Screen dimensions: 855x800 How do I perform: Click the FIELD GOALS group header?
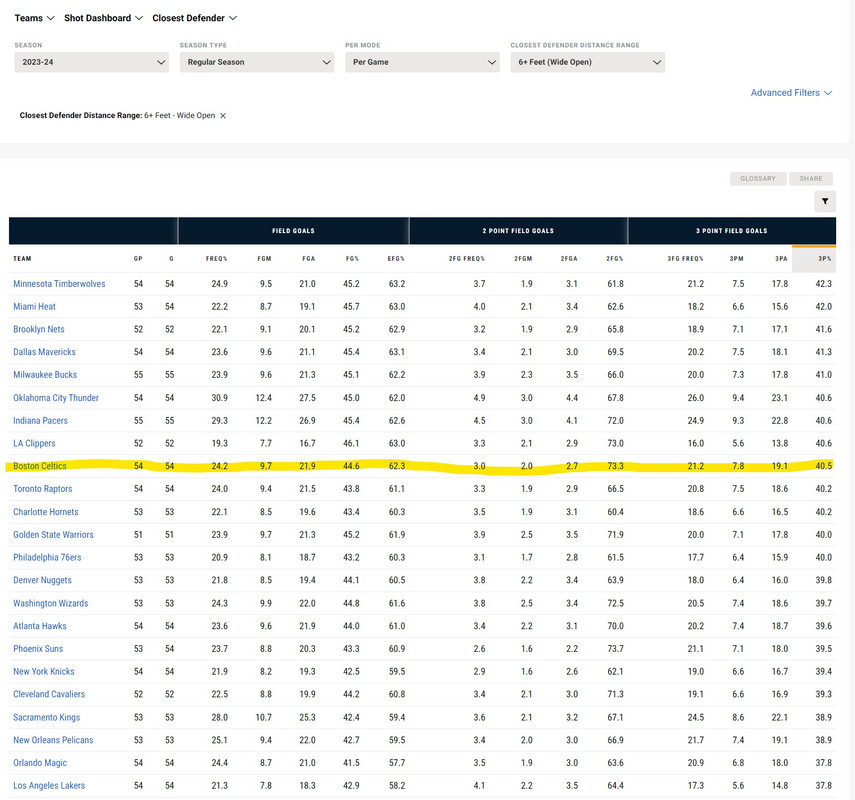tap(293, 231)
